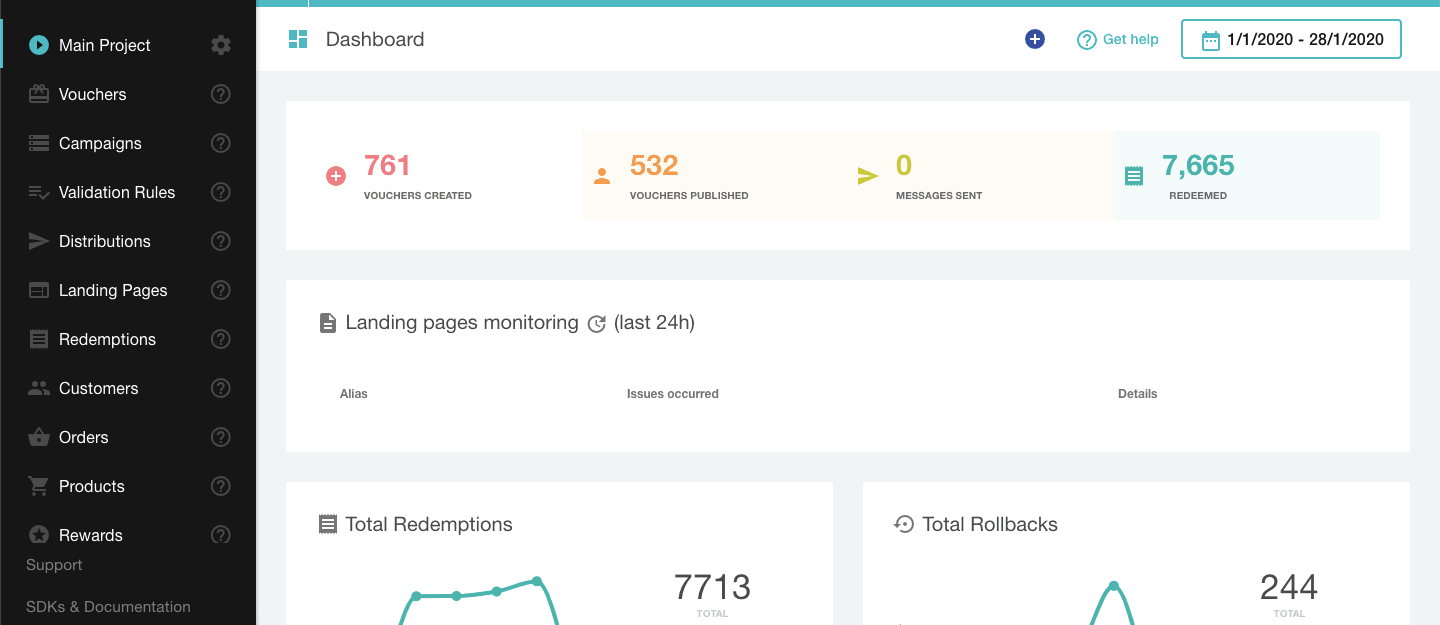The height and width of the screenshot is (625, 1440).
Task: Open SDKs & Documentation link
Action: point(108,606)
